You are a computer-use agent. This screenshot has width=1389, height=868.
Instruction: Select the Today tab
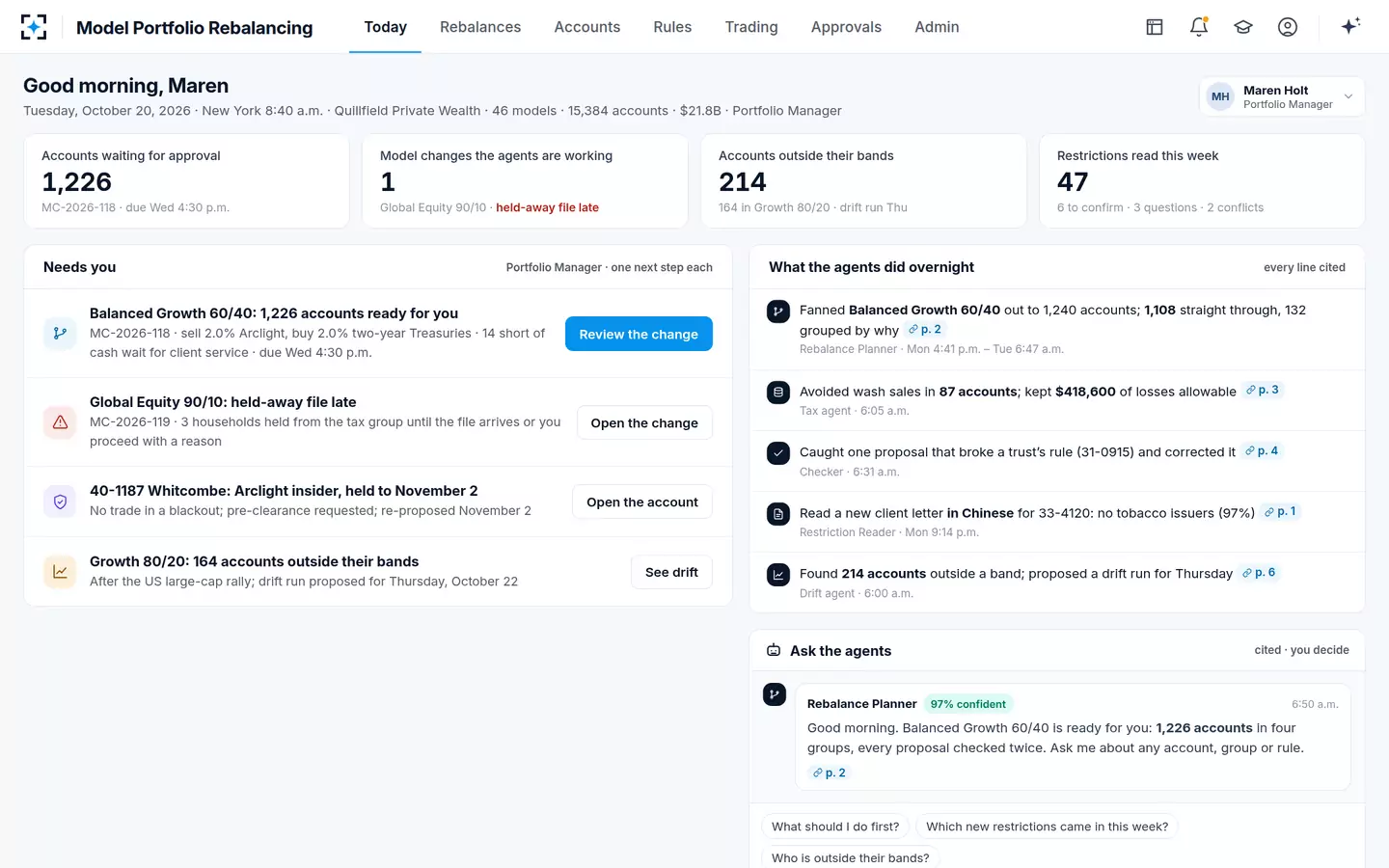385,27
